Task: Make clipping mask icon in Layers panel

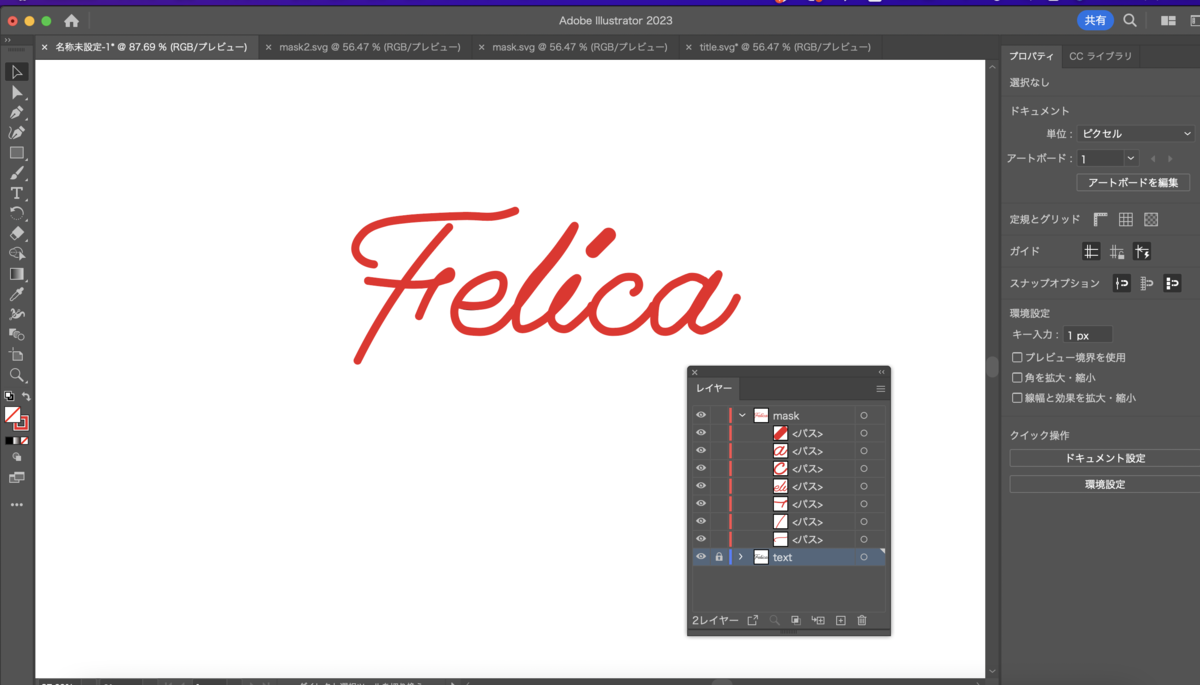Action: pos(796,621)
